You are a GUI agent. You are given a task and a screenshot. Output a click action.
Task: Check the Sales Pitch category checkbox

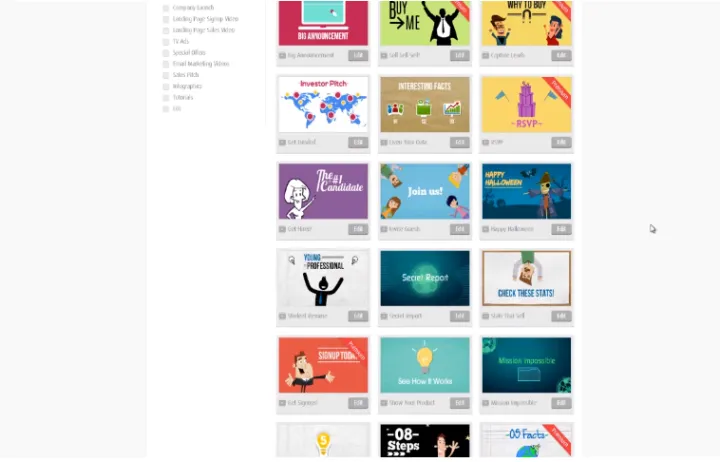click(x=166, y=75)
